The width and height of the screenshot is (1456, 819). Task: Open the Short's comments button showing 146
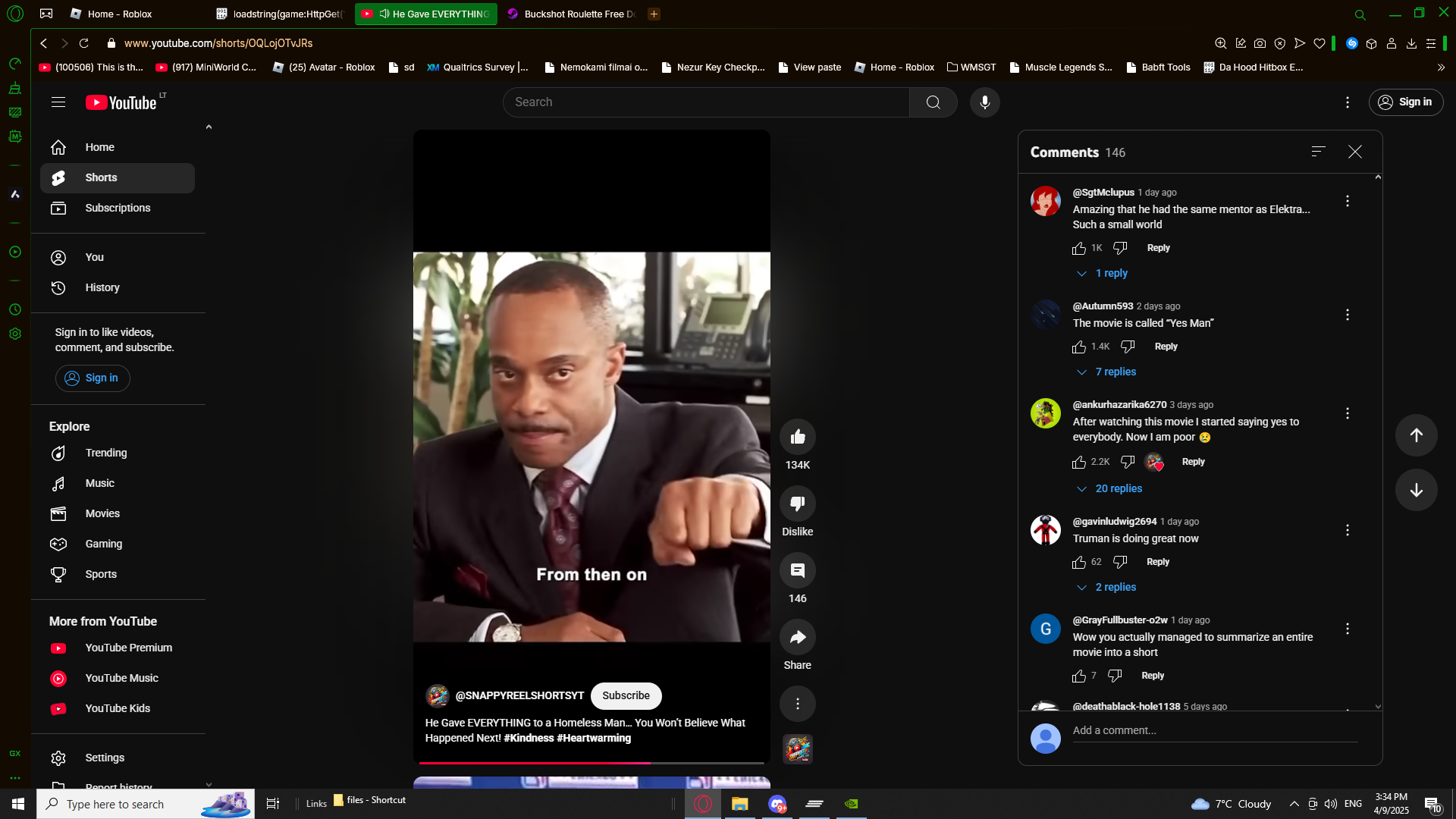797,570
